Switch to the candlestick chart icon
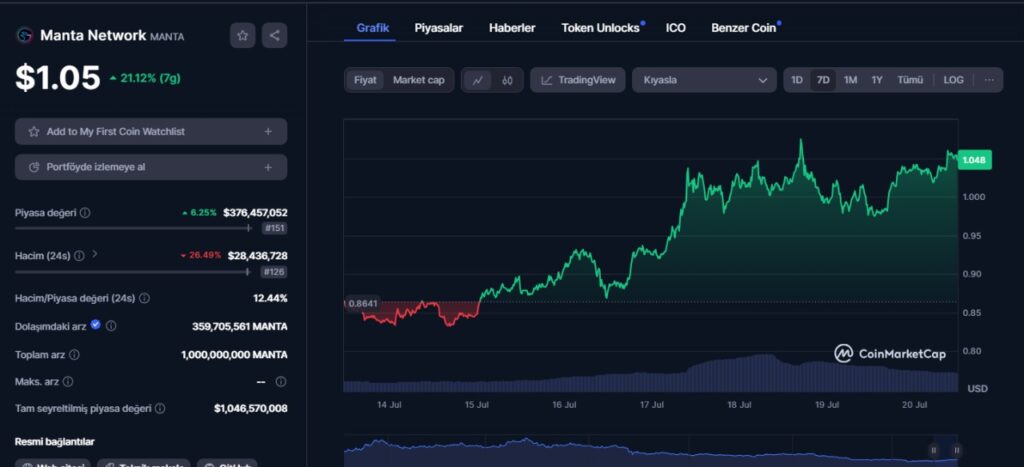This screenshot has height=467, width=1024. [507, 80]
